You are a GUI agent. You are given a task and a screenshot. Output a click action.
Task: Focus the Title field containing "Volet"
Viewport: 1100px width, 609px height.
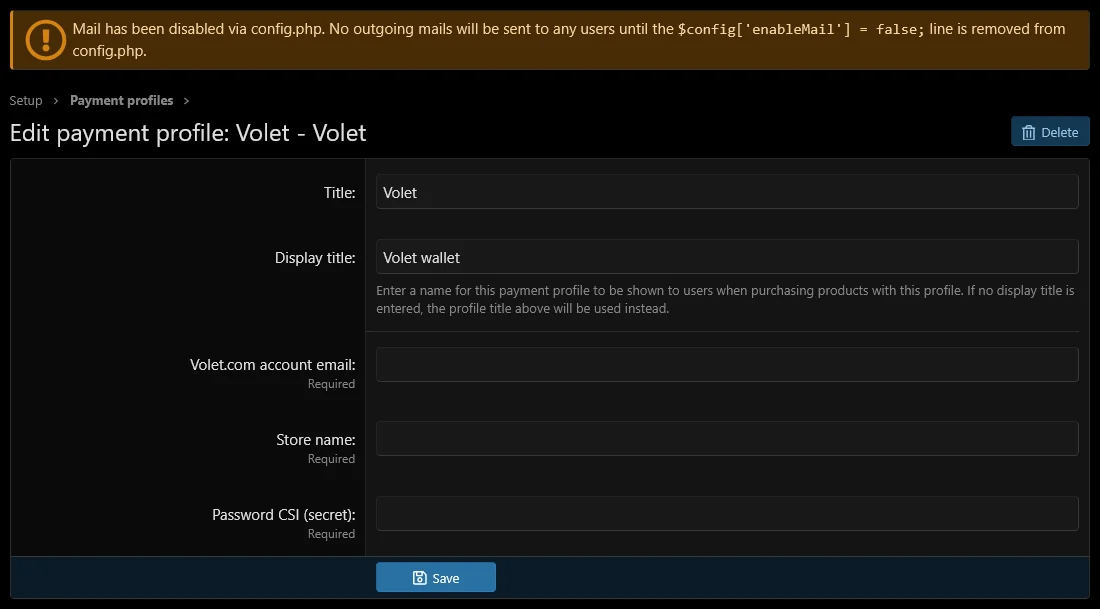click(727, 192)
